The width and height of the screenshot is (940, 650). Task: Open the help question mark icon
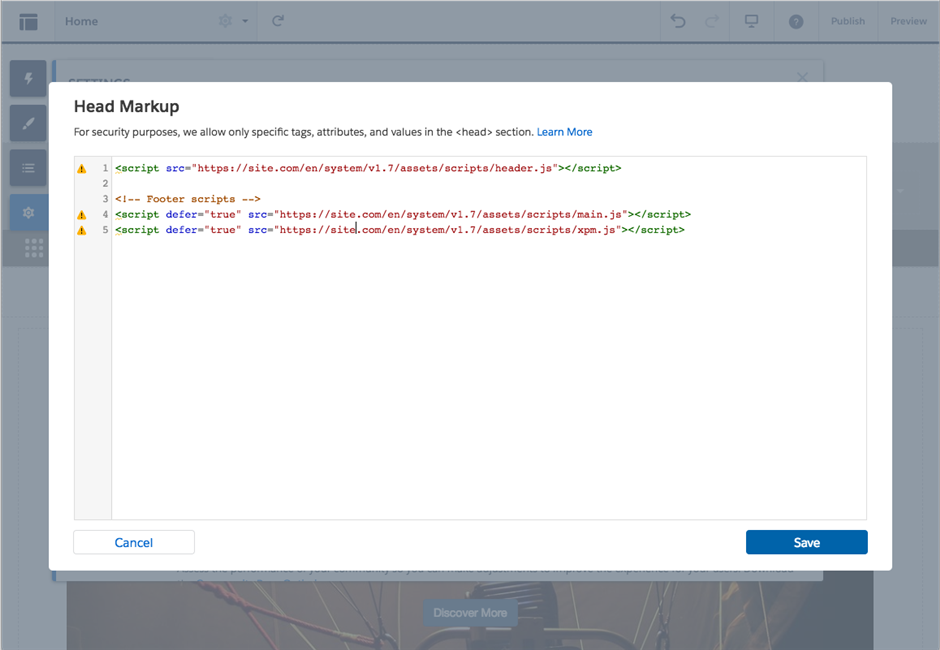coord(796,22)
